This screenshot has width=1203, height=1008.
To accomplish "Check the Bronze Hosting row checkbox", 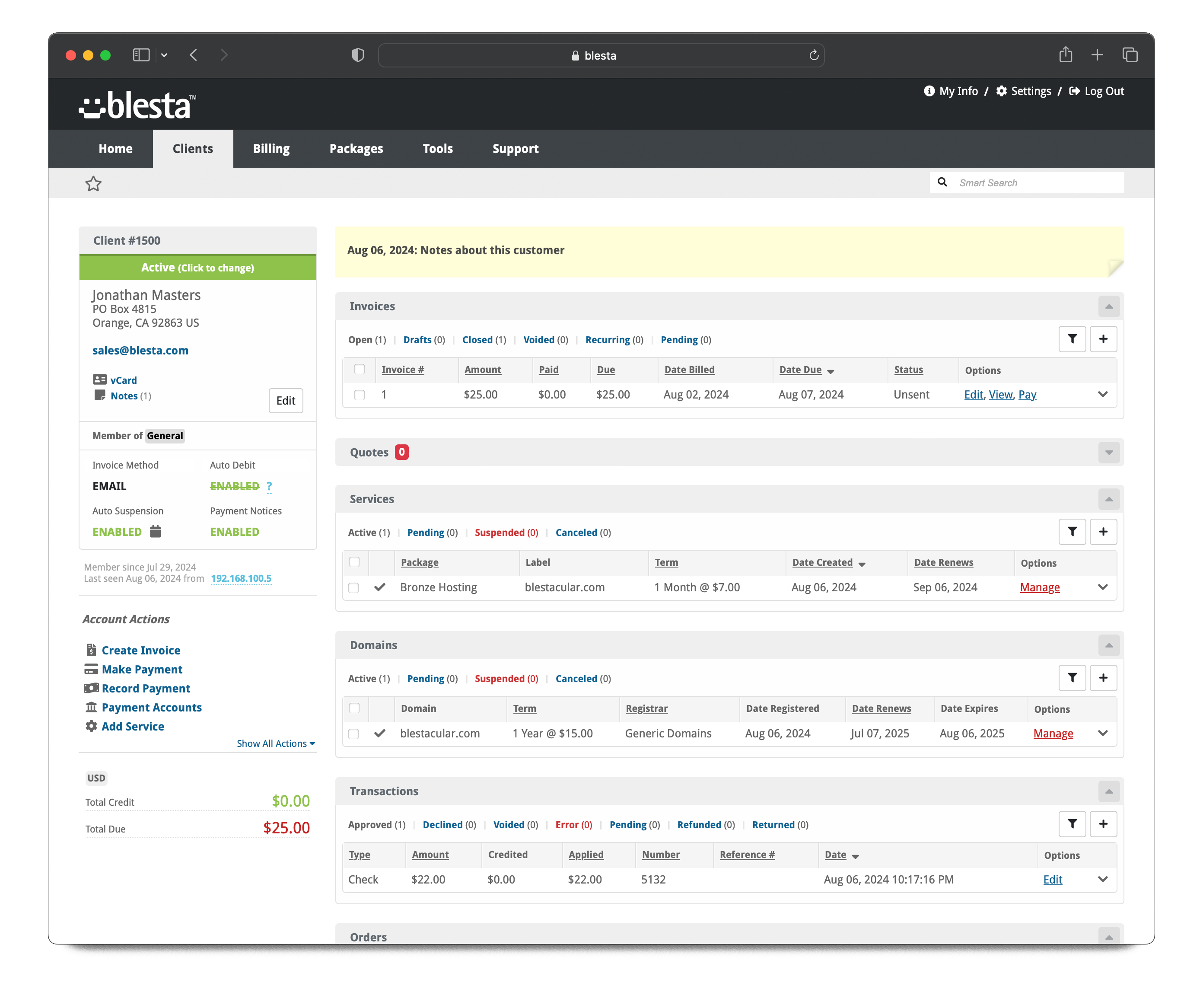I will pos(354,587).
